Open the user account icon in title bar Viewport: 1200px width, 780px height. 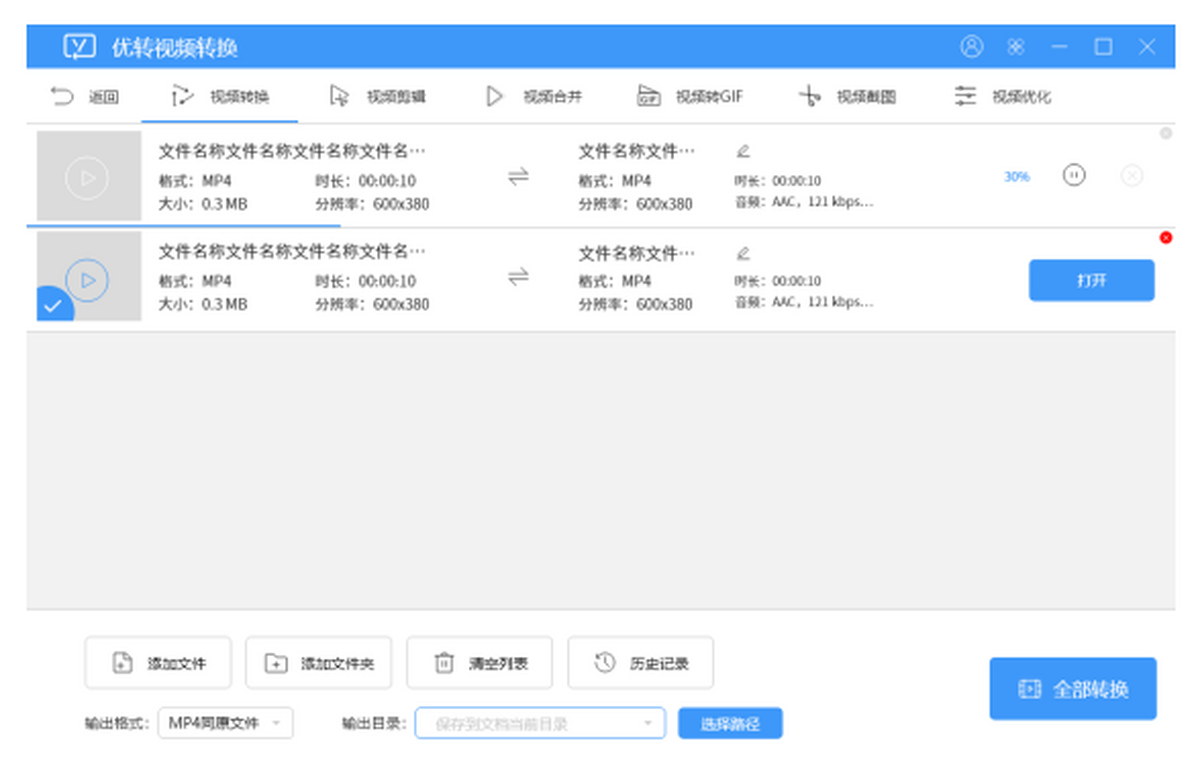[971, 47]
